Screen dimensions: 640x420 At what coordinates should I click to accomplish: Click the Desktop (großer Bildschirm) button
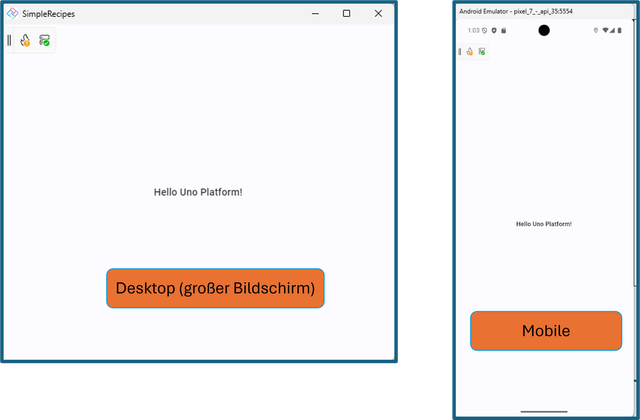pos(215,288)
